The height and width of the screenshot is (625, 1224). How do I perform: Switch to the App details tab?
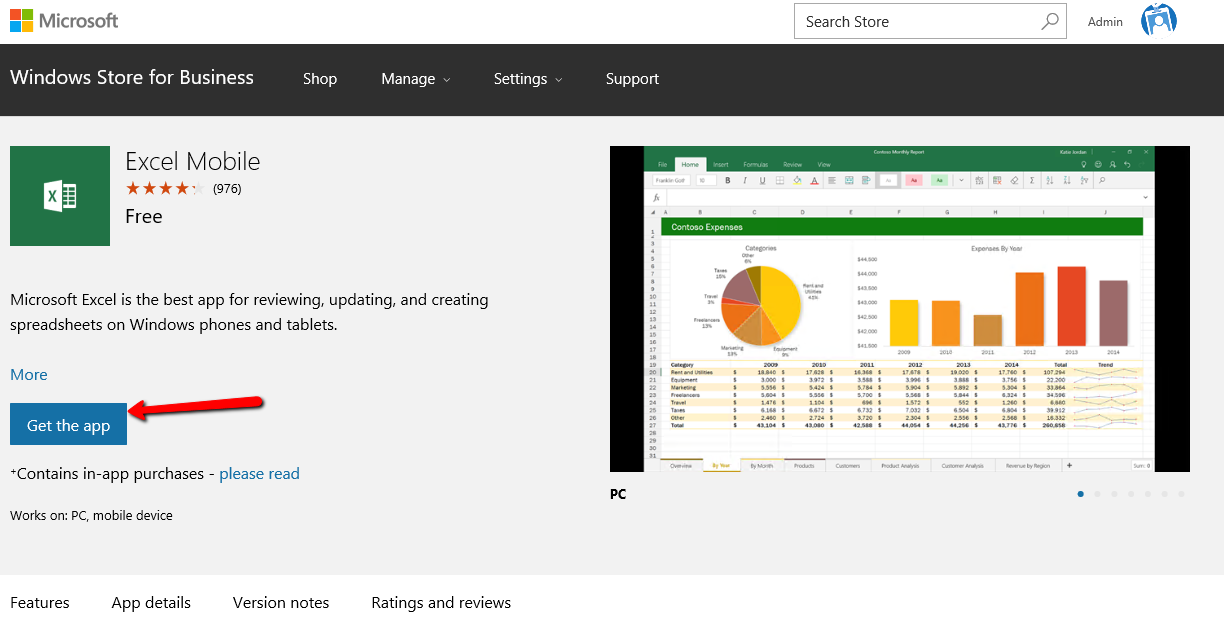pos(151,602)
